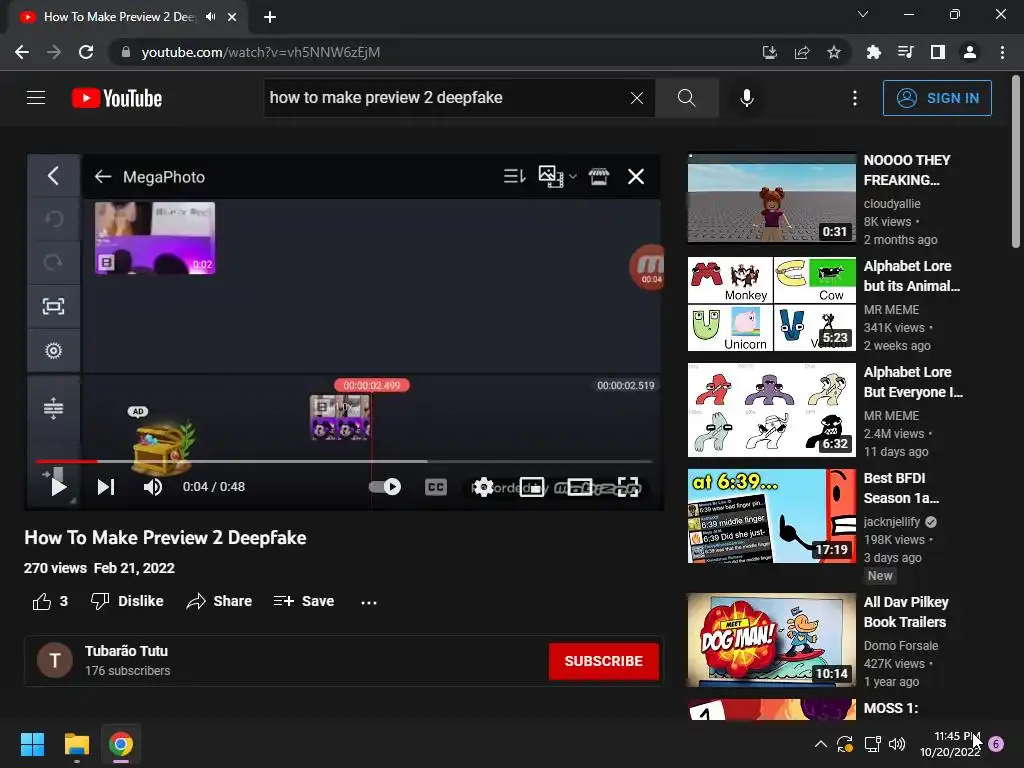The height and width of the screenshot is (768, 1024).
Task: Open Alphabet Lore but its Animal video
Action: coord(771,304)
